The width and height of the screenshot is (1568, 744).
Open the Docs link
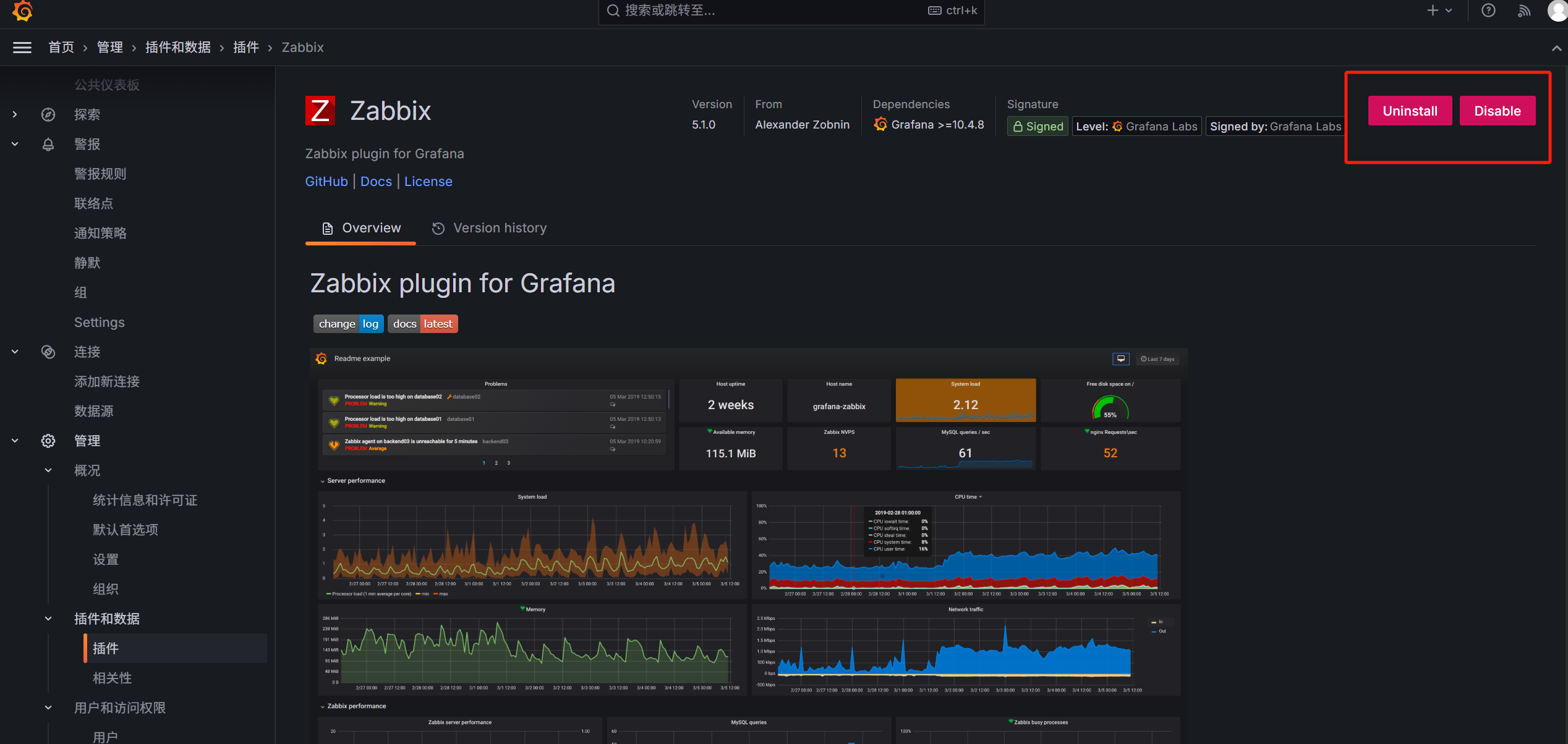(376, 182)
